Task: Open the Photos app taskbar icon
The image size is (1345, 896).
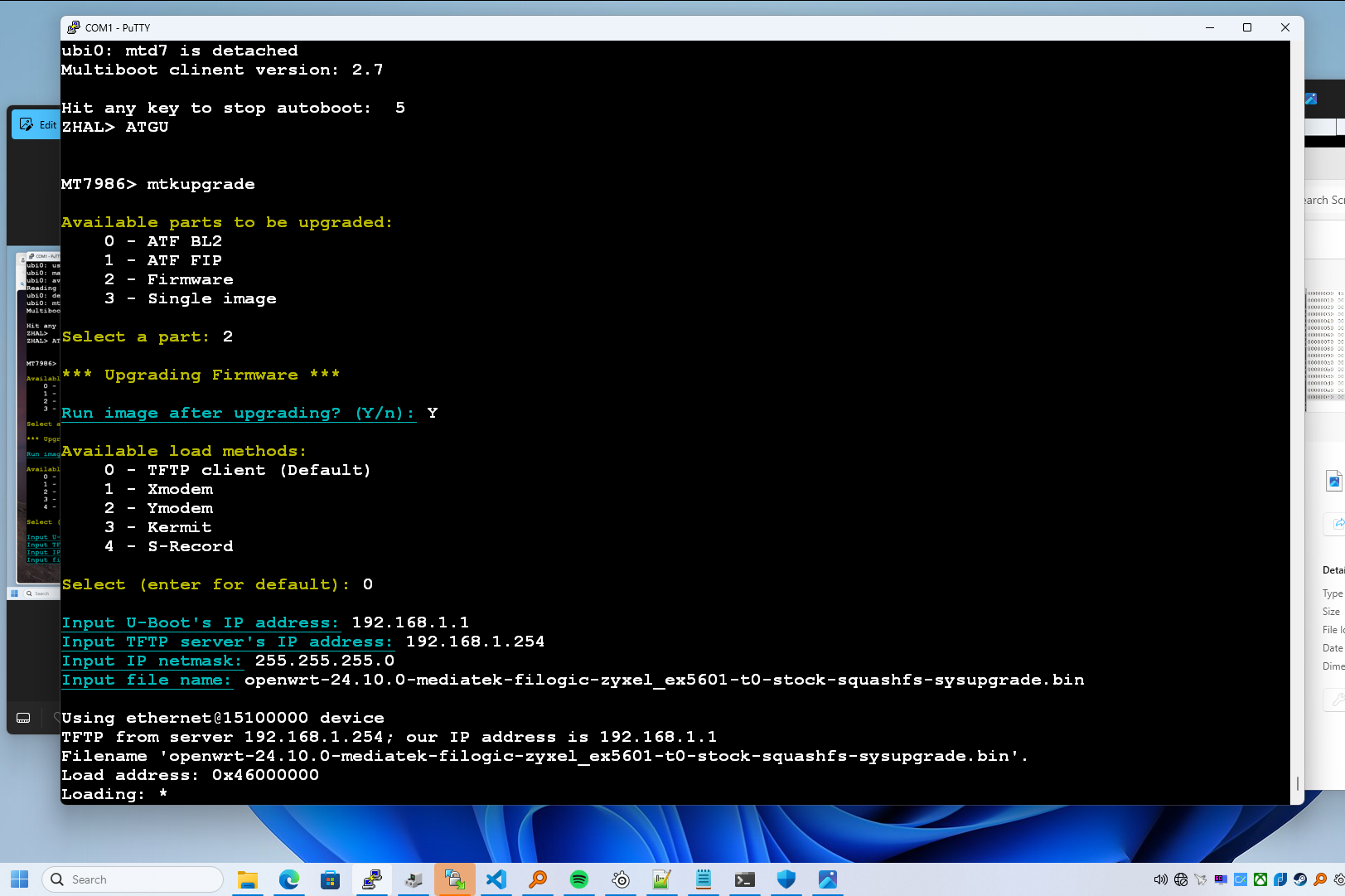Action: (827, 879)
